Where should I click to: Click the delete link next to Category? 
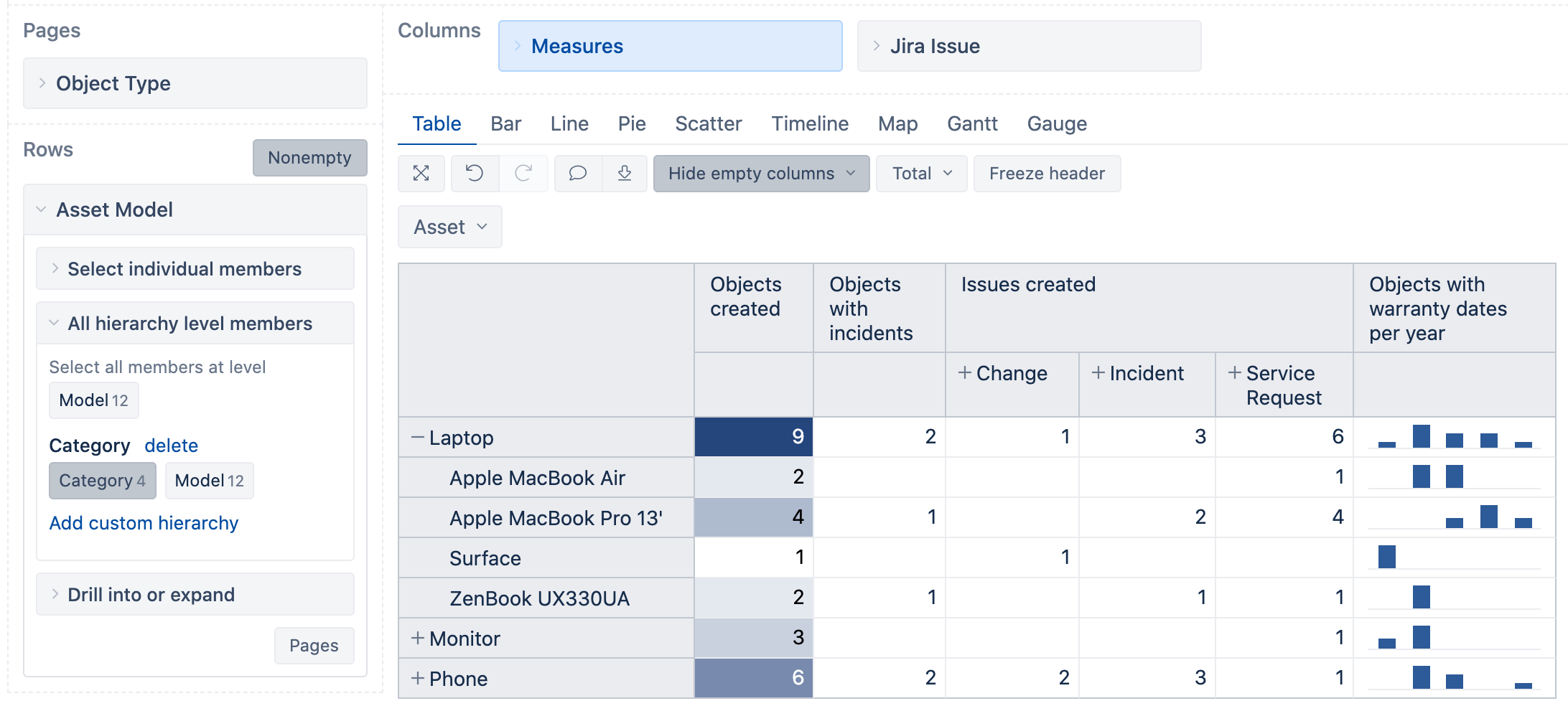pos(171,446)
